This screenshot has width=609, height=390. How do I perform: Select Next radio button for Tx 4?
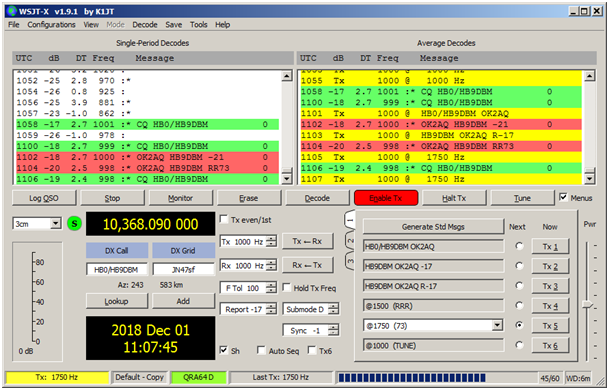click(519, 305)
